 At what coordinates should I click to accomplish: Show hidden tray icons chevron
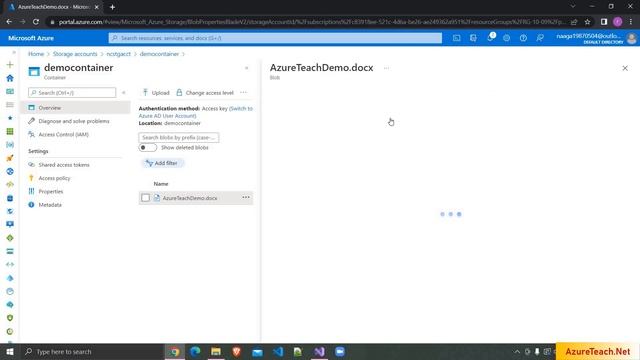tap(517, 351)
